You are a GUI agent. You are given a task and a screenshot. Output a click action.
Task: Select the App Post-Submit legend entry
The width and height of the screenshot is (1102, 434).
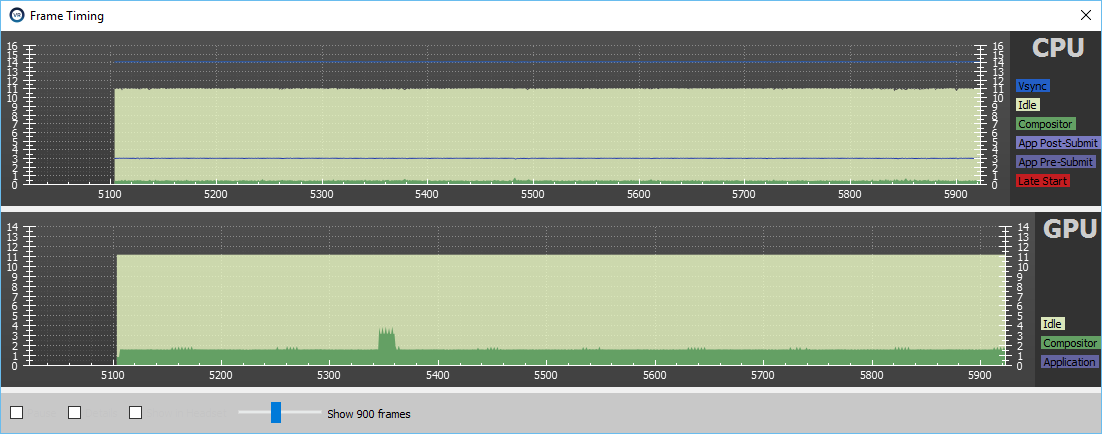tap(1058, 143)
